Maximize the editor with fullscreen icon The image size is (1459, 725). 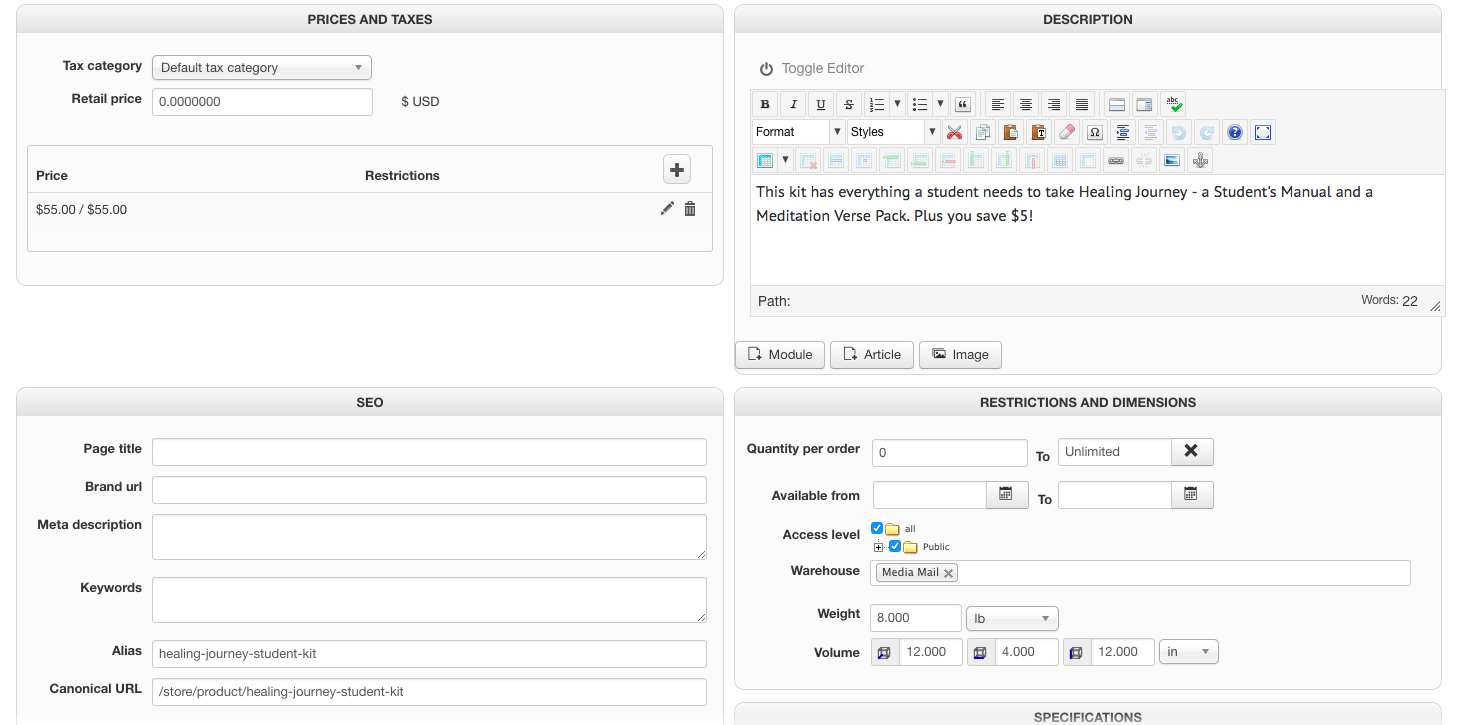[1263, 132]
